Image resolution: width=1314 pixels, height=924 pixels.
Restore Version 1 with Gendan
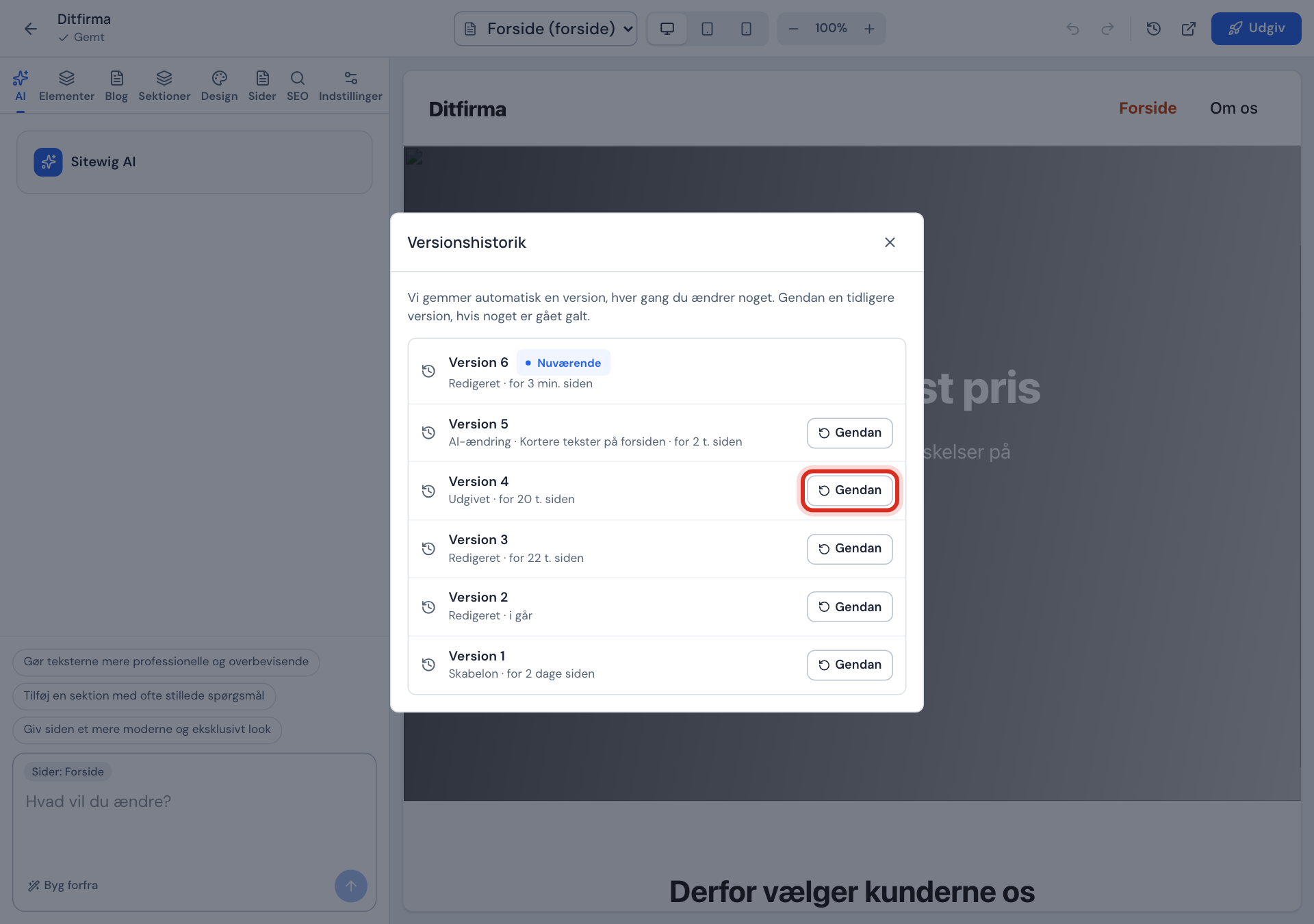[x=849, y=665]
